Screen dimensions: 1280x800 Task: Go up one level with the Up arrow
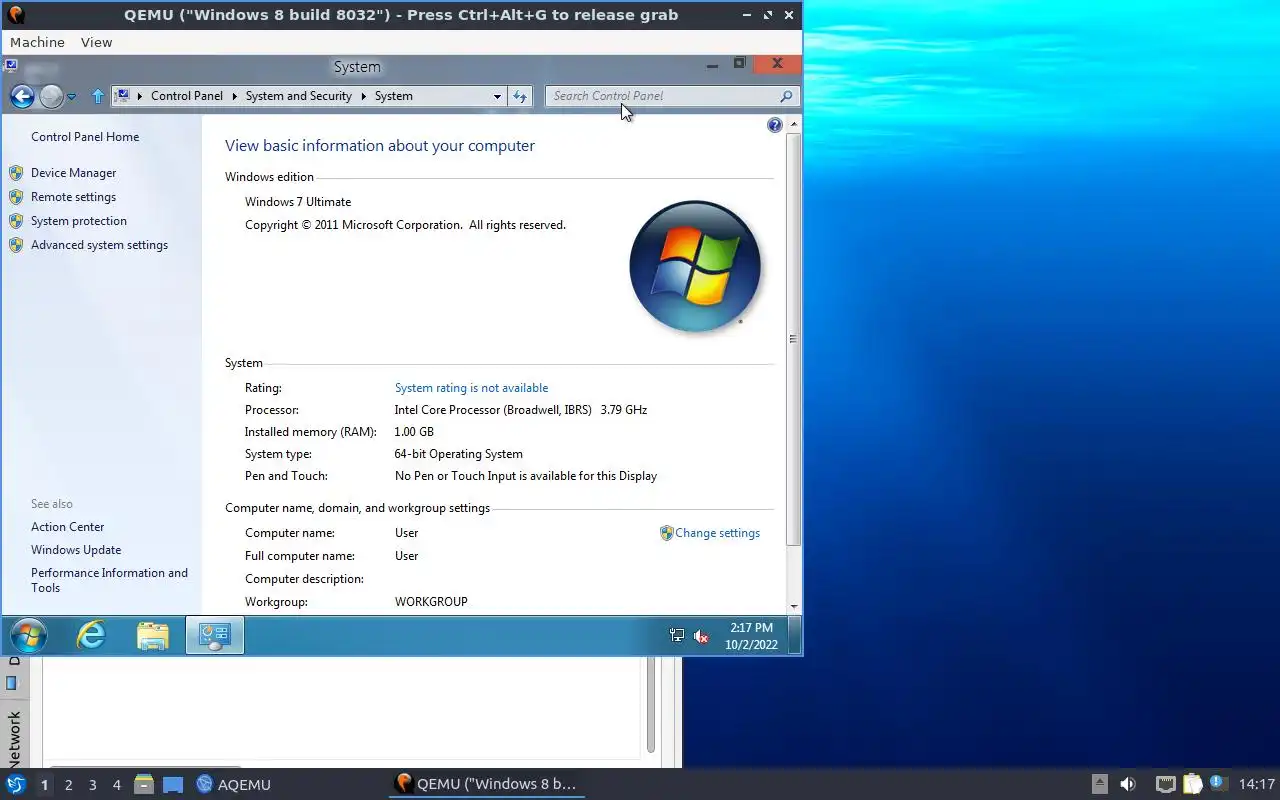pos(97,96)
